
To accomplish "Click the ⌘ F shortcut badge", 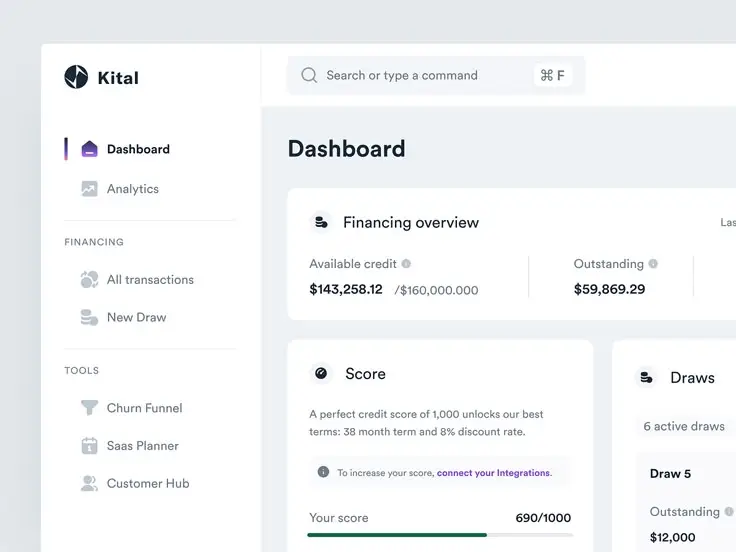I will 552,75.
